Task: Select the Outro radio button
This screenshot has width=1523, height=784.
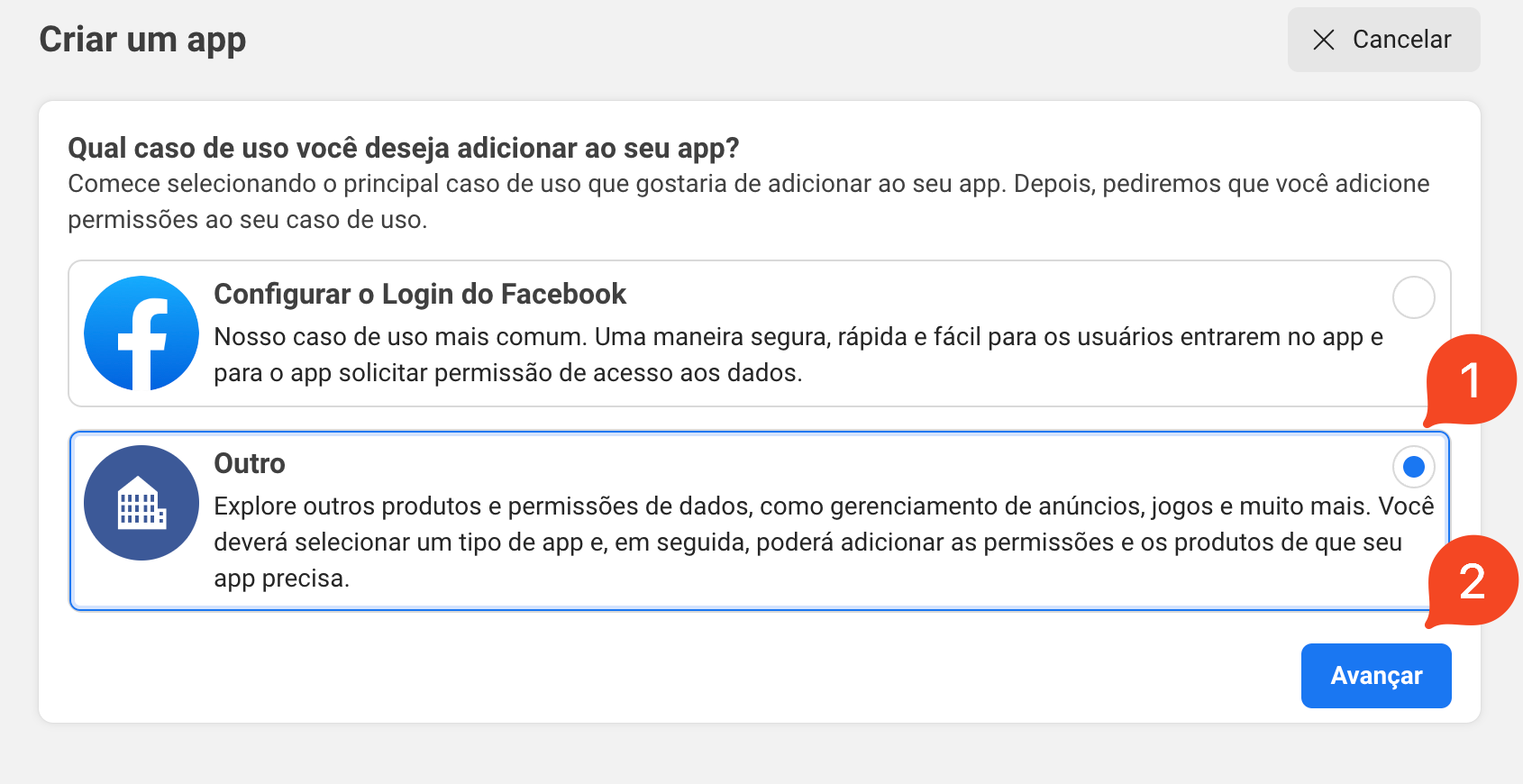Action: click(x=1413, y=467)
